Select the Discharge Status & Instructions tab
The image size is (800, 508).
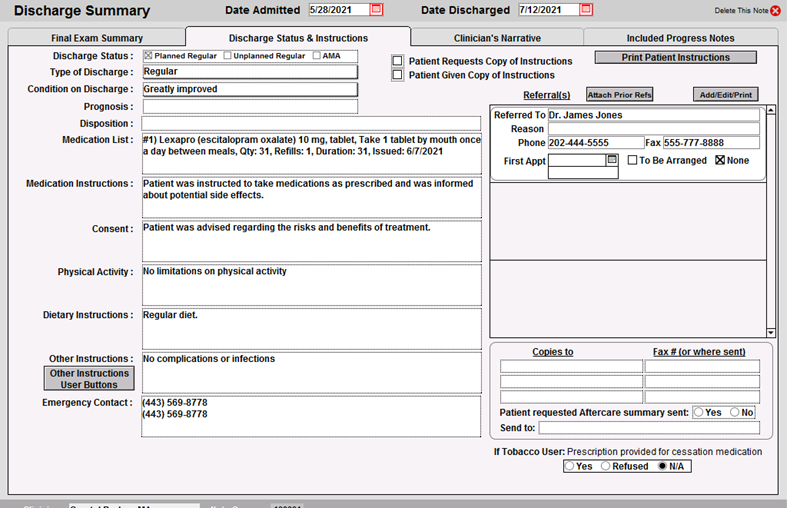tap(298, 38)
